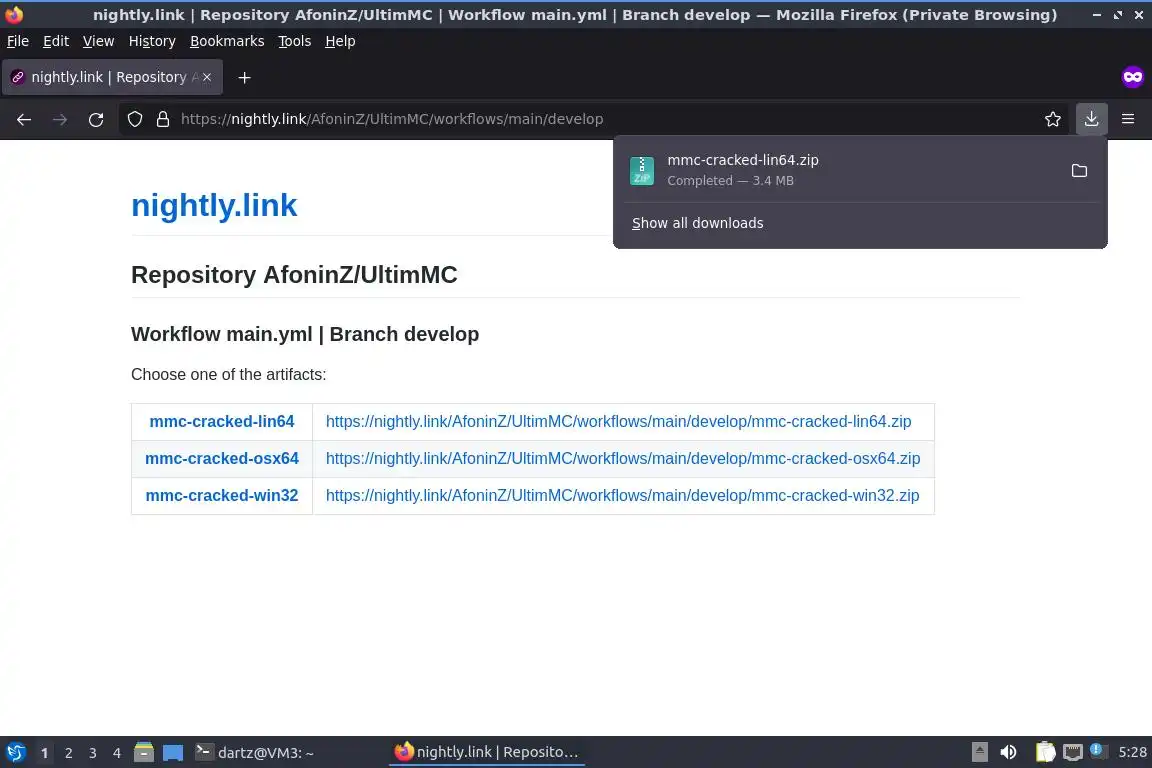Click the removable media eject tray icon
The image size is (1152, 768).
[979, 753]
